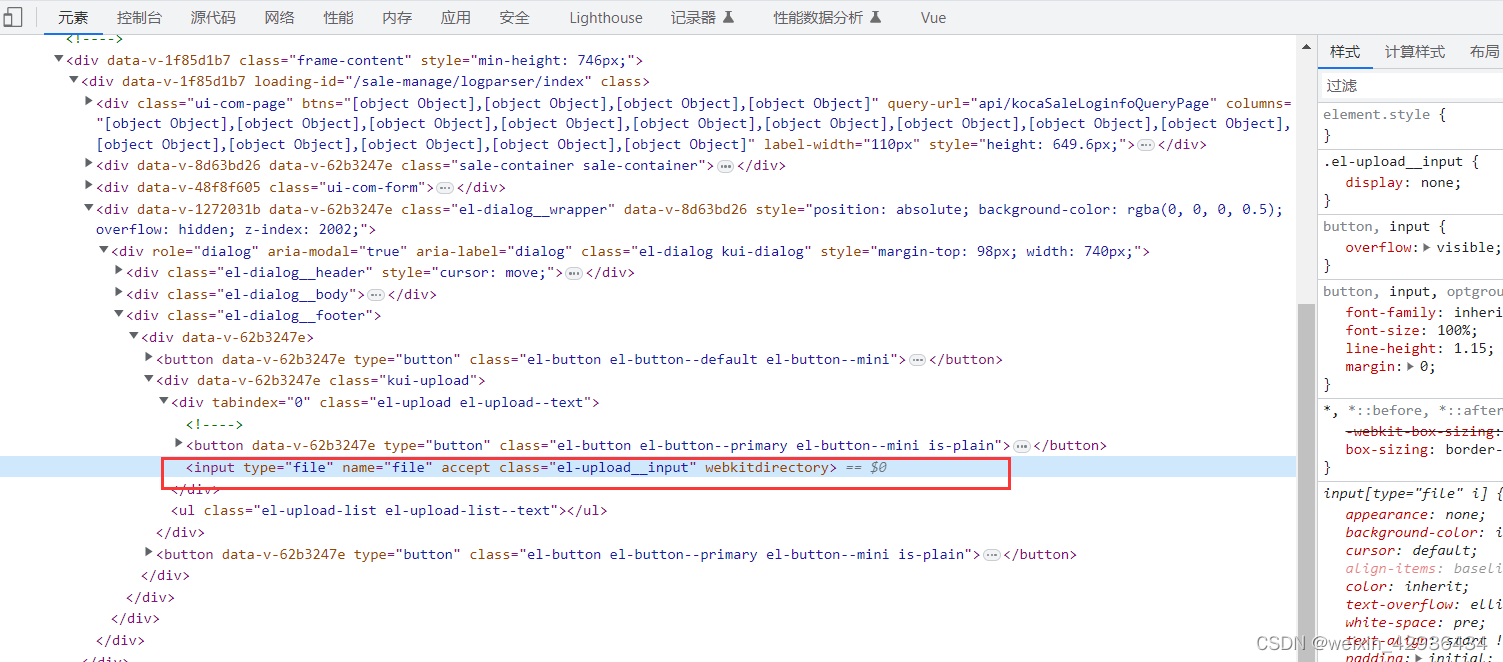Viewport: 1503px width, 662px height.
Task: Collapse the frame-content div node
Action: click(x=58, y=60)
